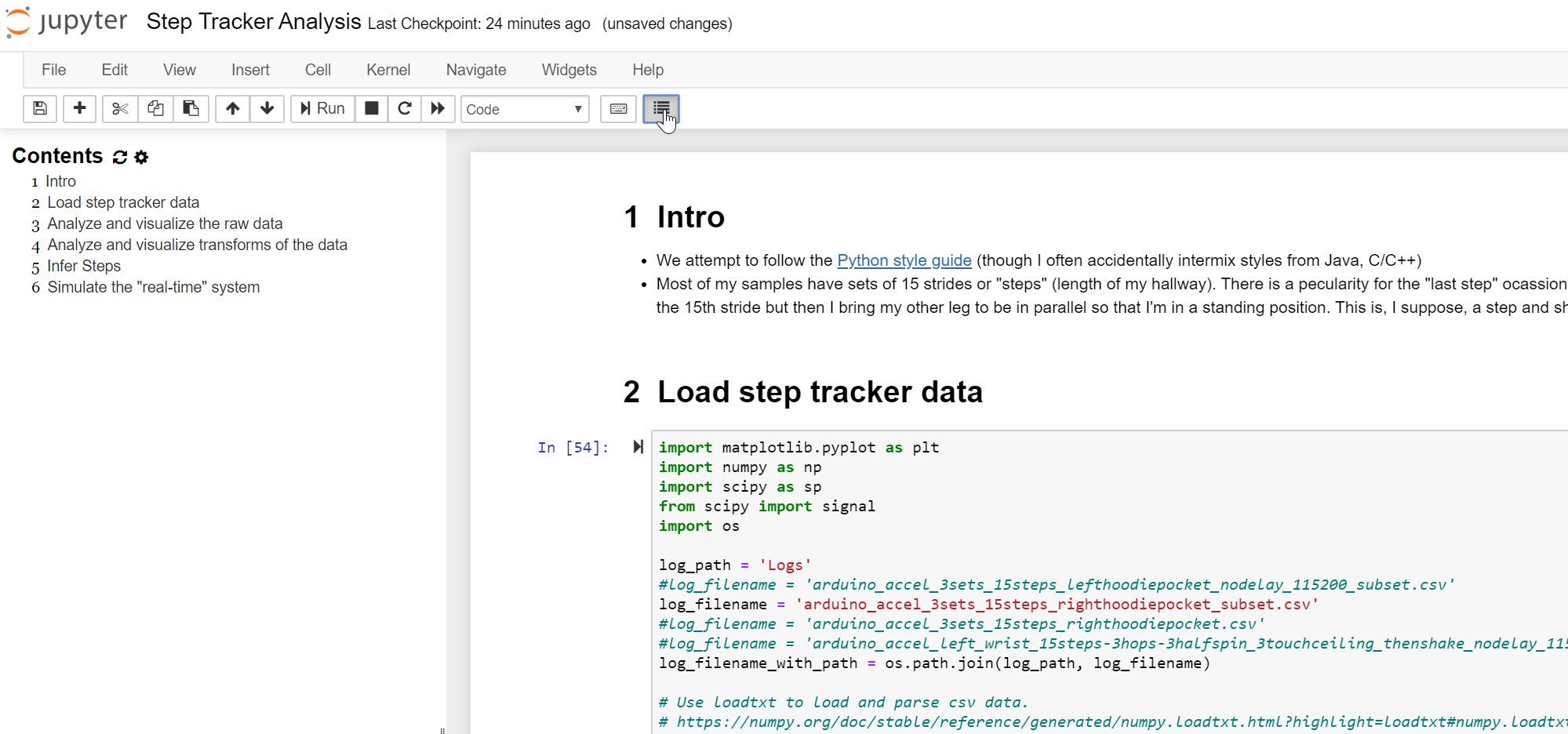Click the sidebar resize handle at bottom

pyautogui.click(x=442, y=730)
